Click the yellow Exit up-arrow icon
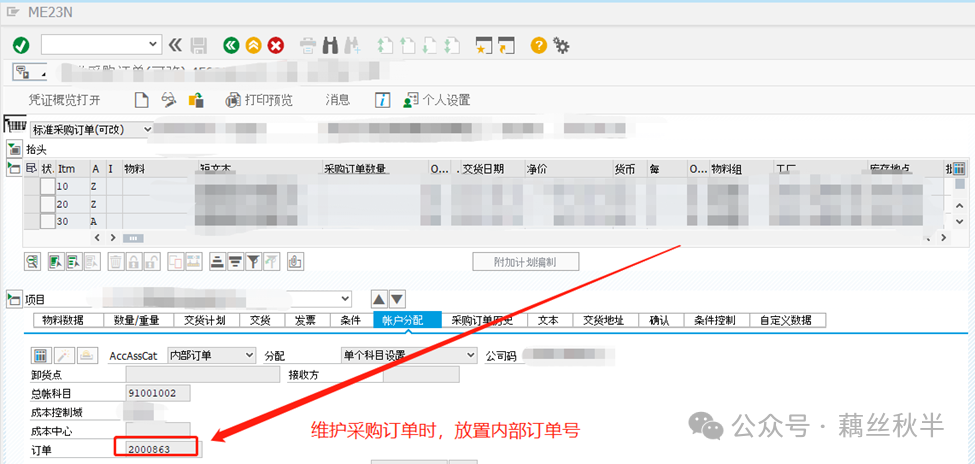 coord(253,45)
